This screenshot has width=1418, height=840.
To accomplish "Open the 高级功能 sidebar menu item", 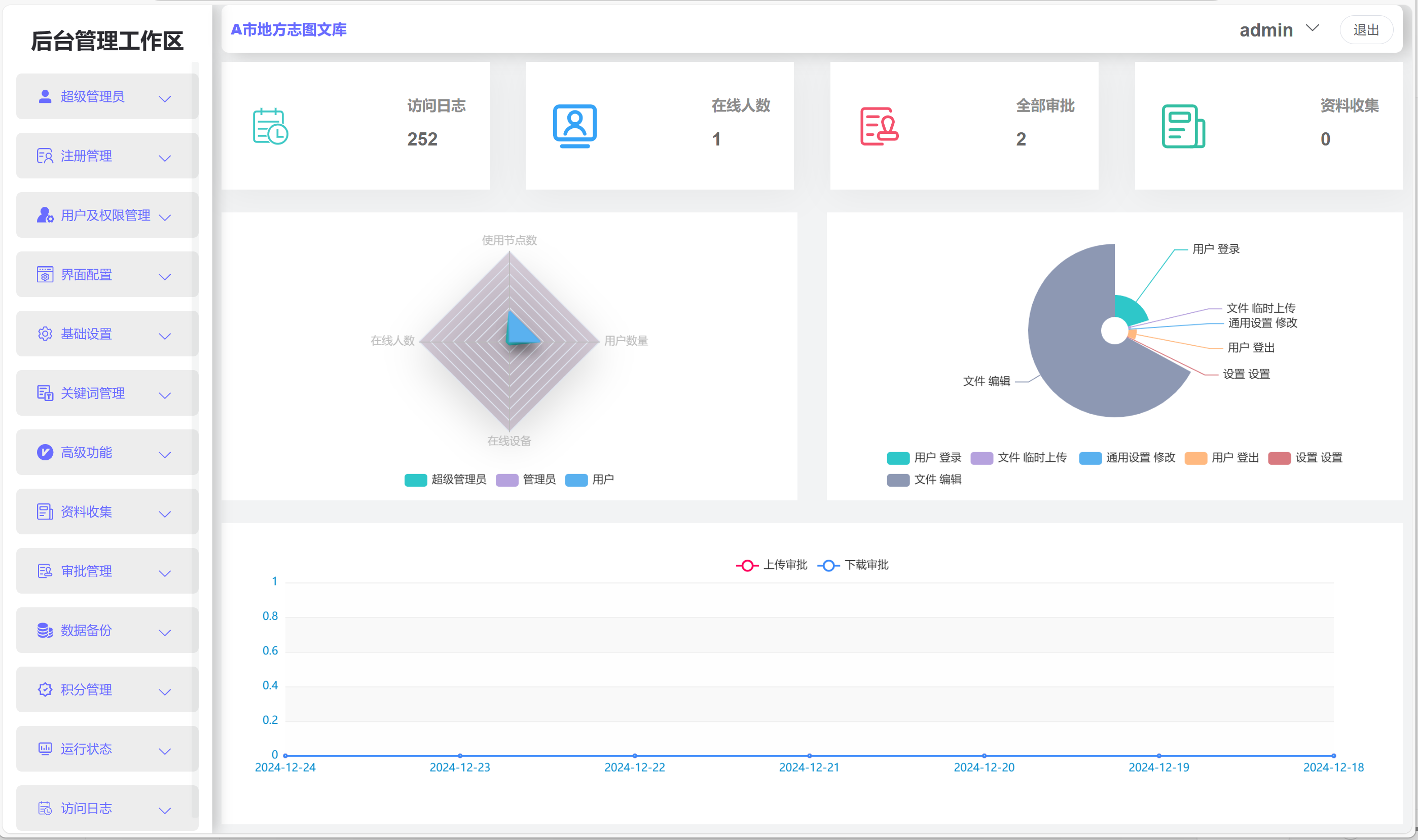I will coord(107,452).
